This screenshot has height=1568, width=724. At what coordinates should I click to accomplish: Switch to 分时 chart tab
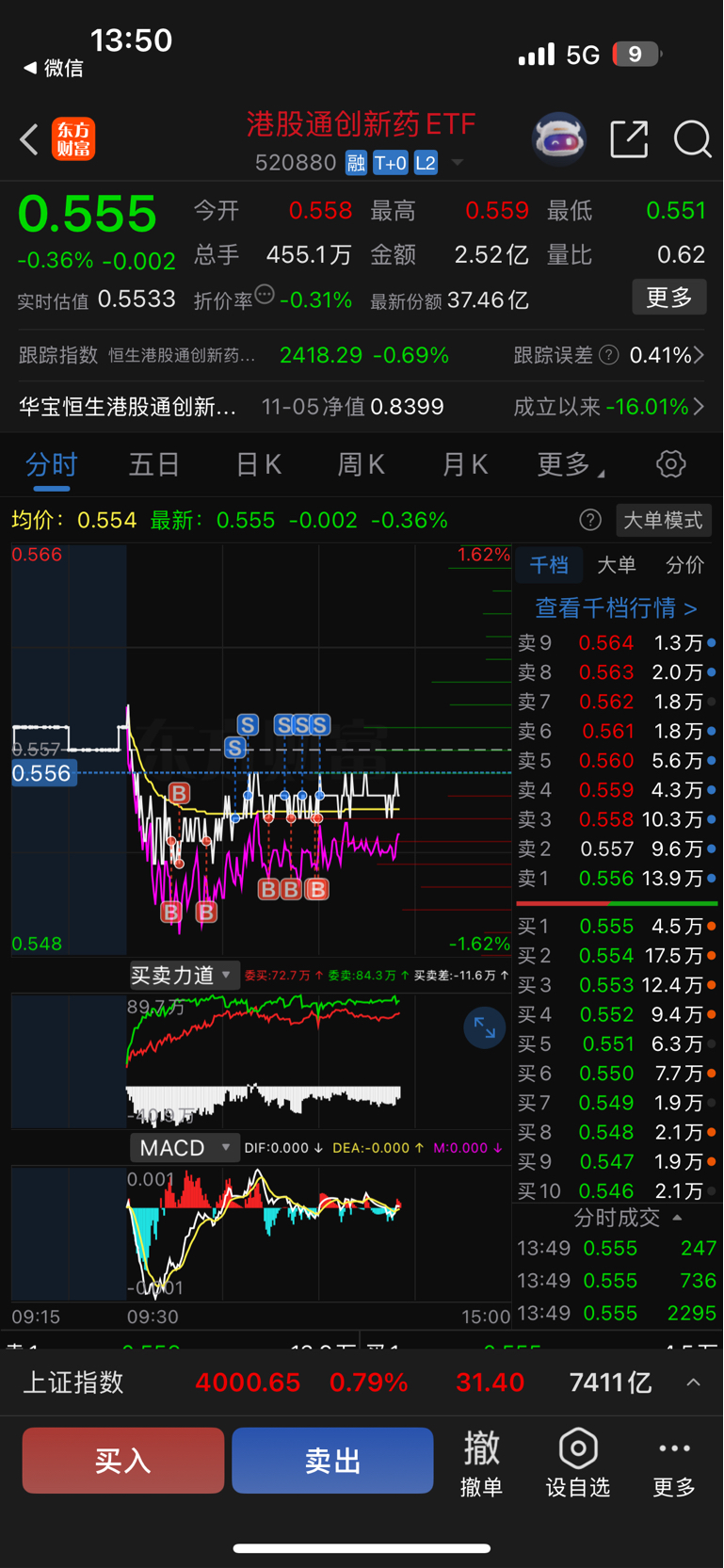pos(52,464)
